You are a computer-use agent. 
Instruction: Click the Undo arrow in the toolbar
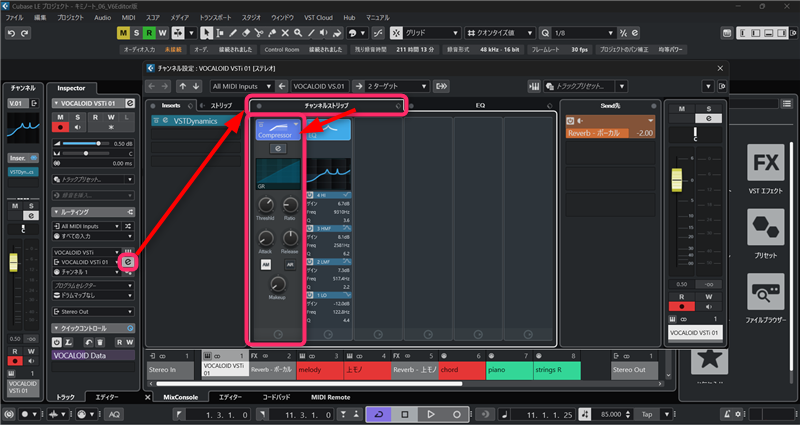[x=12, y=33]
